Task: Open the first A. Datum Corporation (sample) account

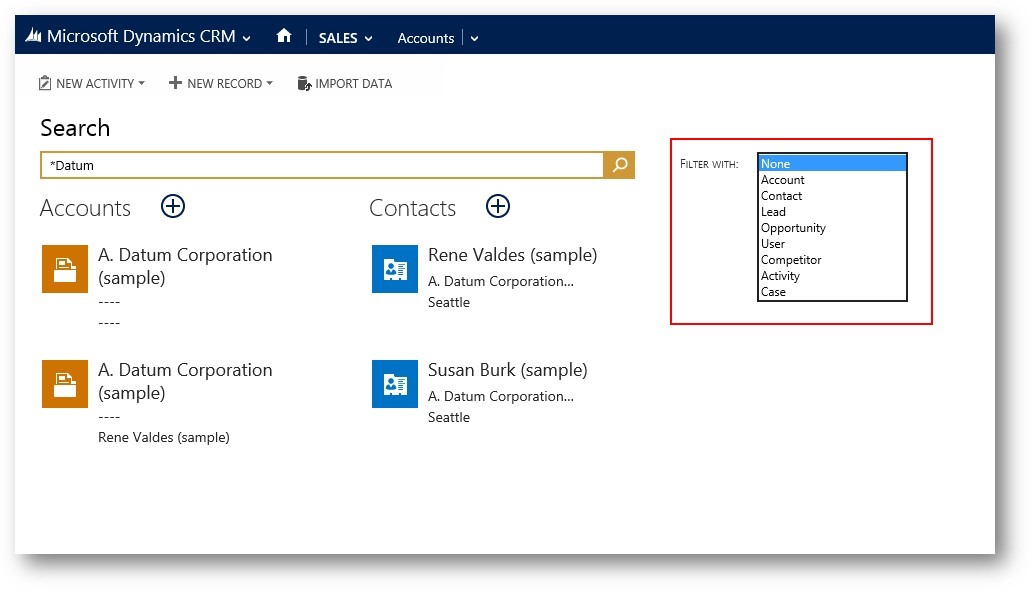Action: [x=185, y=266]
